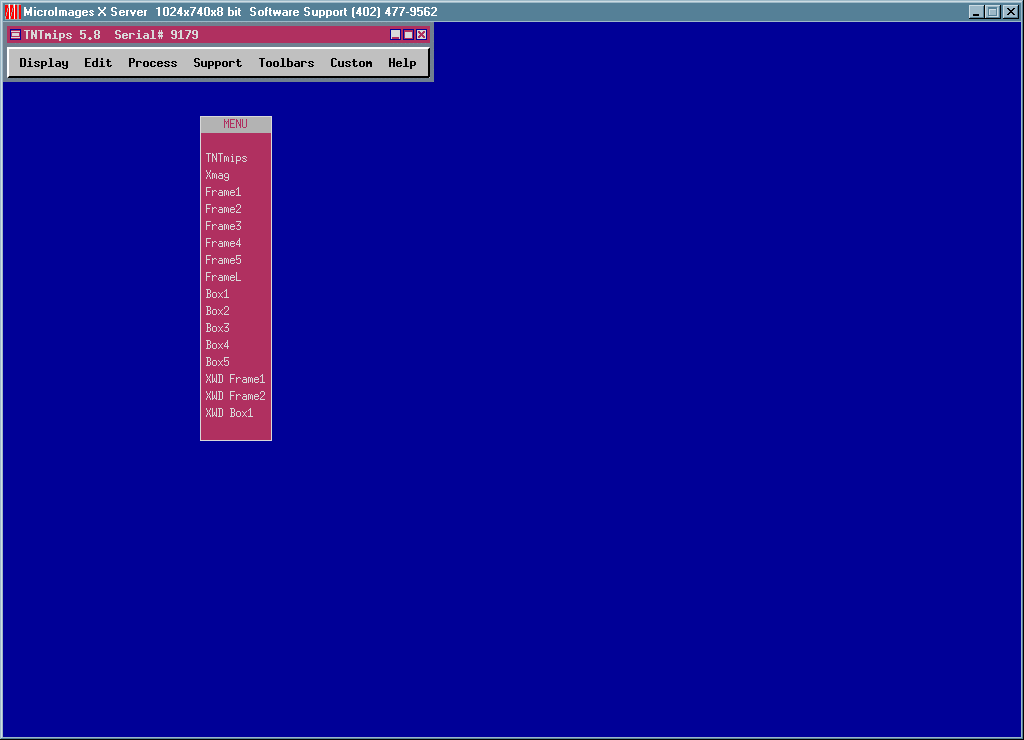
Task: Open the Edit menu
Action: point(98,63)
